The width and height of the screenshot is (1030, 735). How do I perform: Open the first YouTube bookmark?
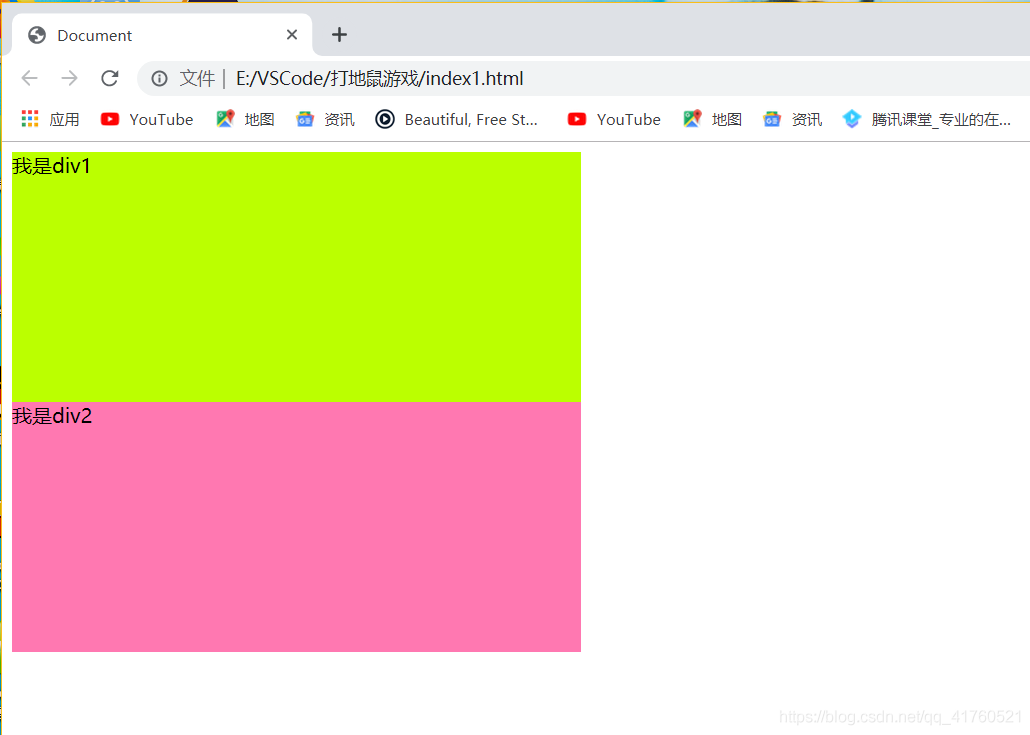(146, 120)
